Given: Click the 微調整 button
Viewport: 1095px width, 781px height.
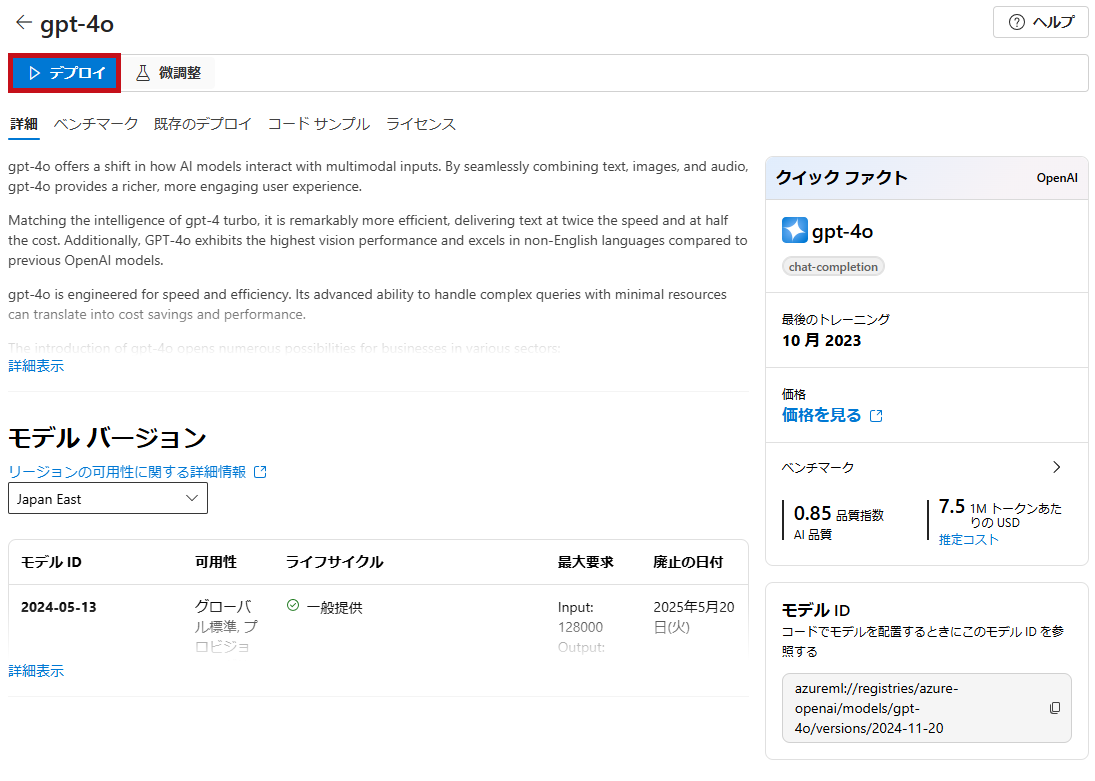Looking at the screenshot, I should (x=168, y=73).
